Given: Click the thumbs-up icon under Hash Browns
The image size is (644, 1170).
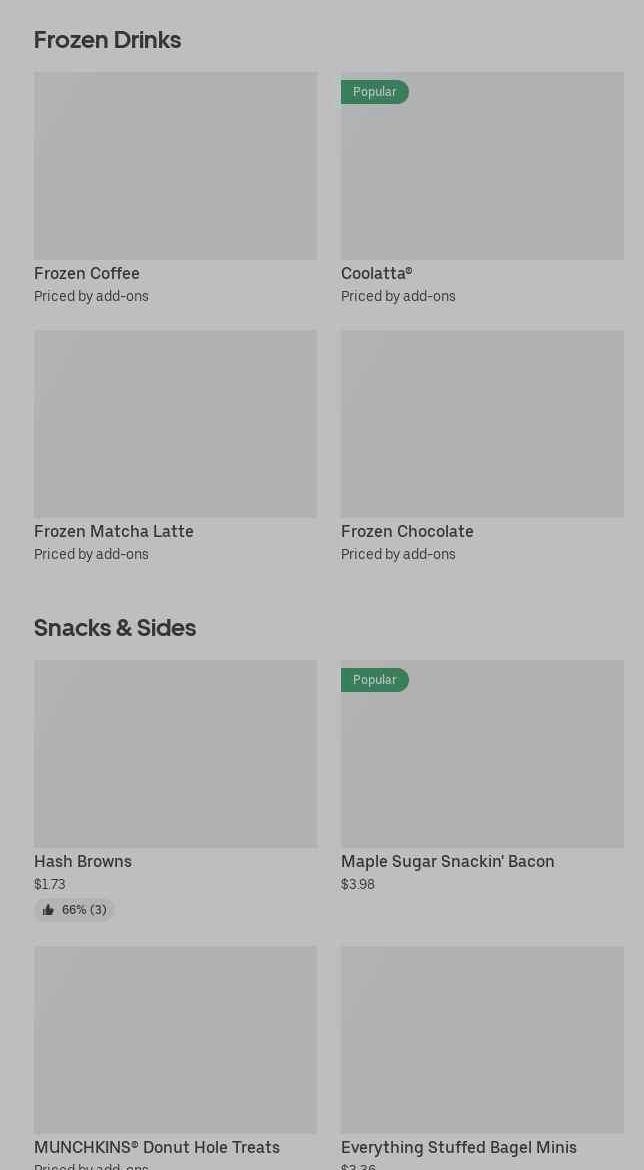Looking at the screenshot, I should [x=48, y=910].
